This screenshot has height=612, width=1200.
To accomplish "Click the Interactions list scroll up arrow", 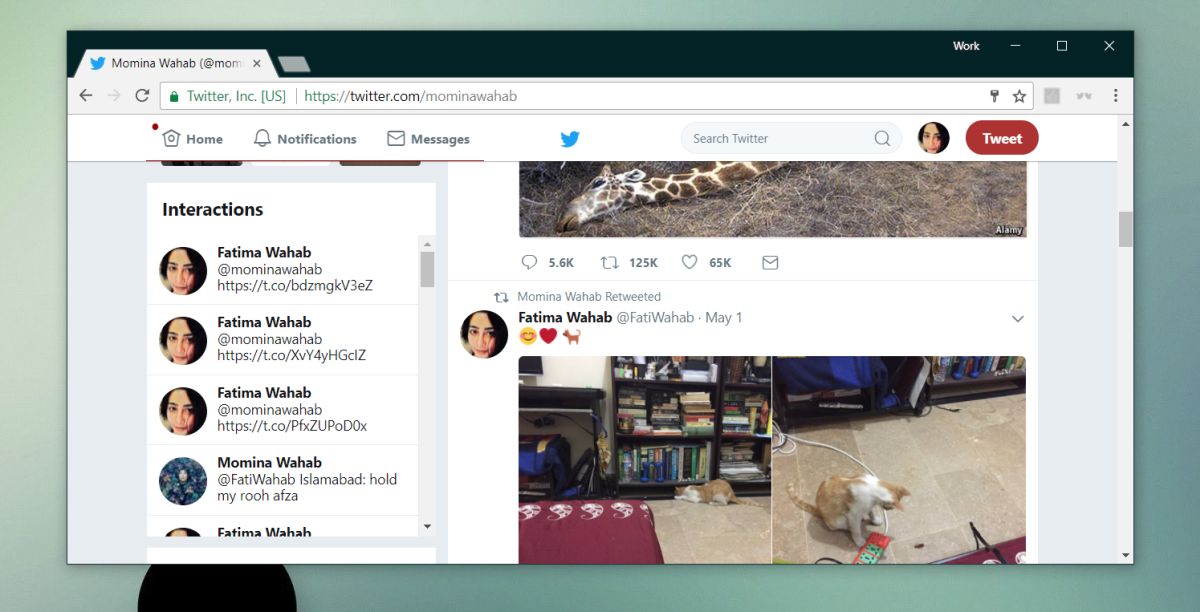I will pyautogui.click(x=427, y=244).
